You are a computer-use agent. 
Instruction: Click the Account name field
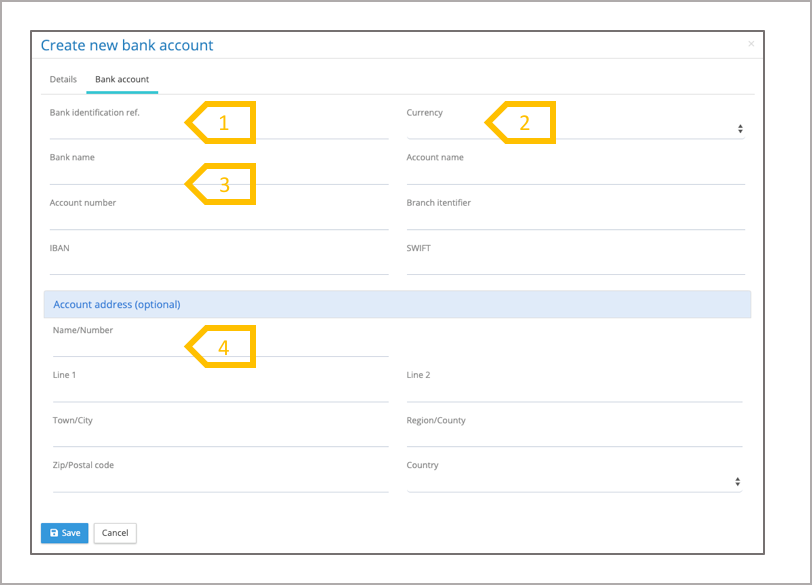click(575, 174)
